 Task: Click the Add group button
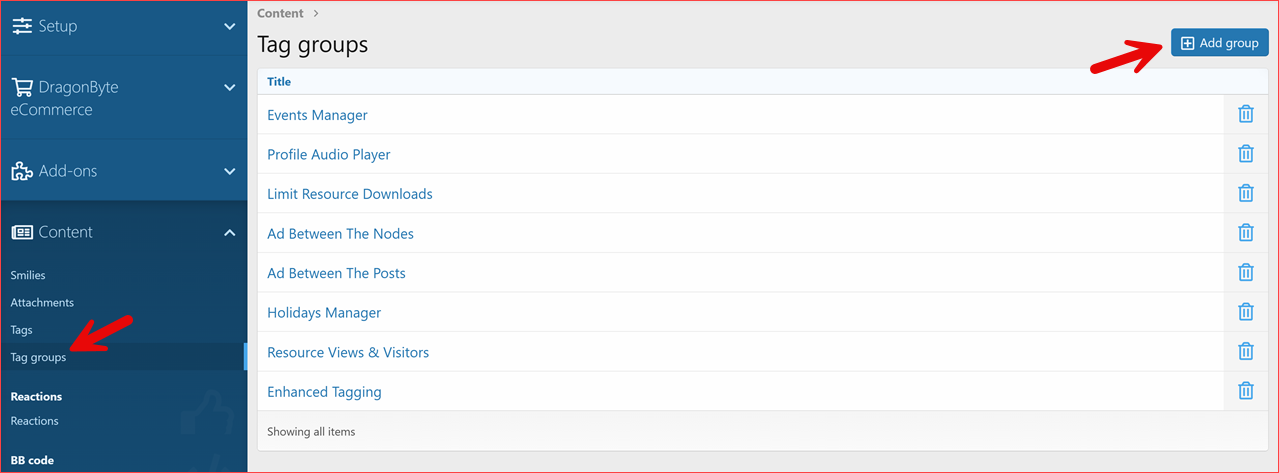coord(1219,43)
